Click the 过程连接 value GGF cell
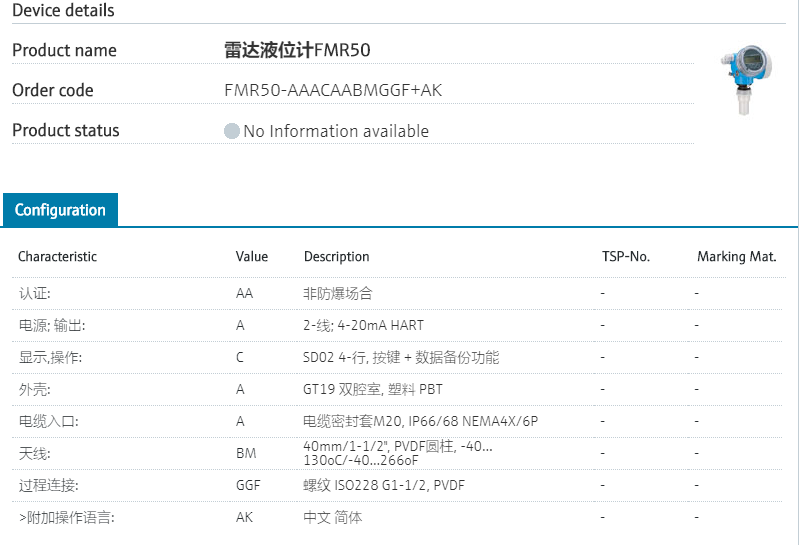 (x=248, y=486)
